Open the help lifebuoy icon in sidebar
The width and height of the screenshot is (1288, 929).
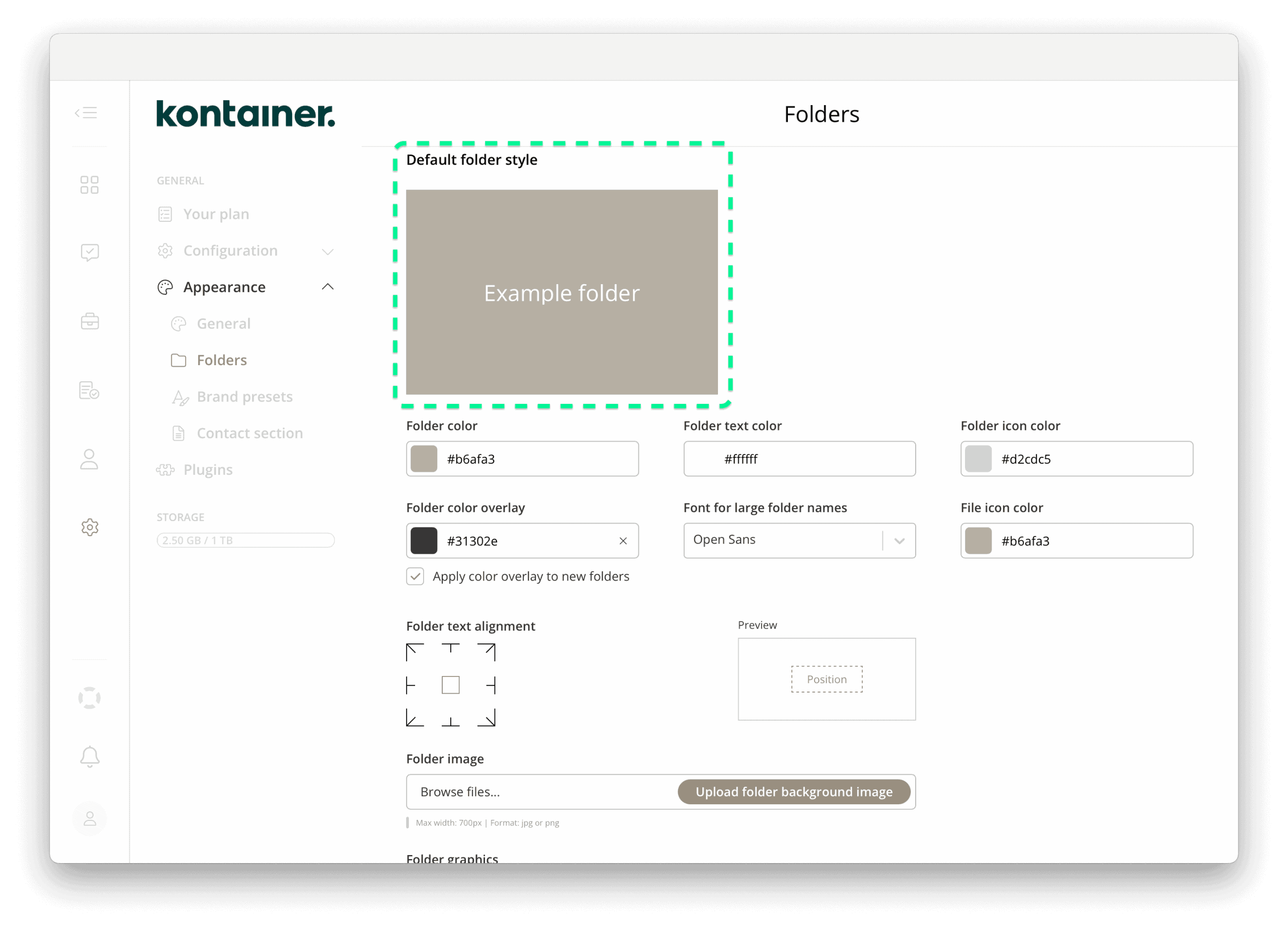pyautogui.click(x=89, y=698)
